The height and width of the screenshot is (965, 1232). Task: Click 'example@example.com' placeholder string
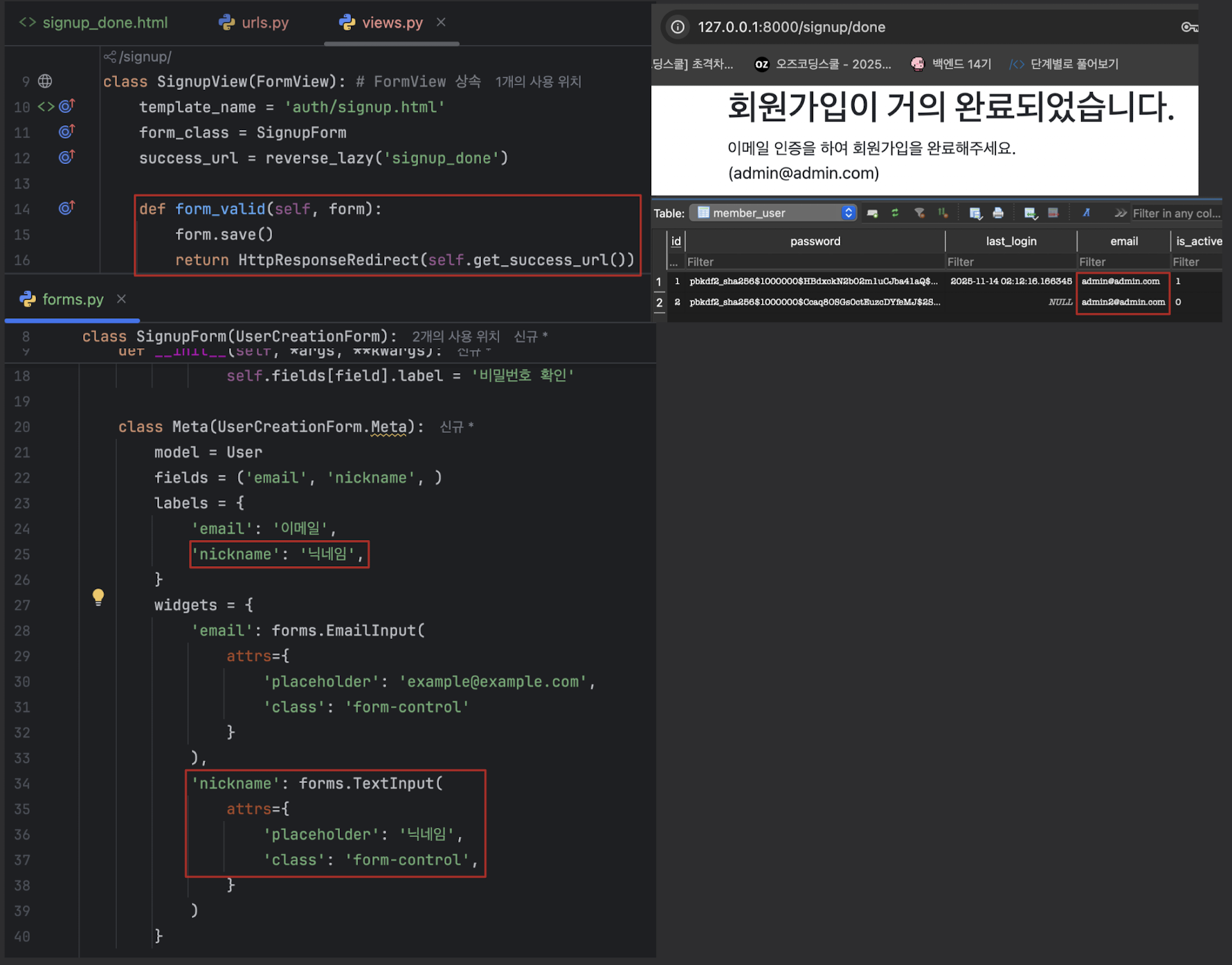pos(493,682)
